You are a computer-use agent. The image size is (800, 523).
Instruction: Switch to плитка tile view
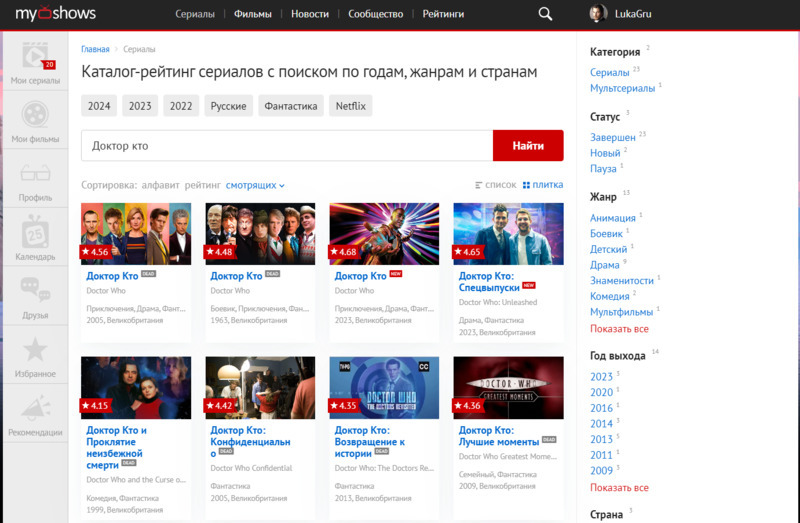click(x=543, y=185)
